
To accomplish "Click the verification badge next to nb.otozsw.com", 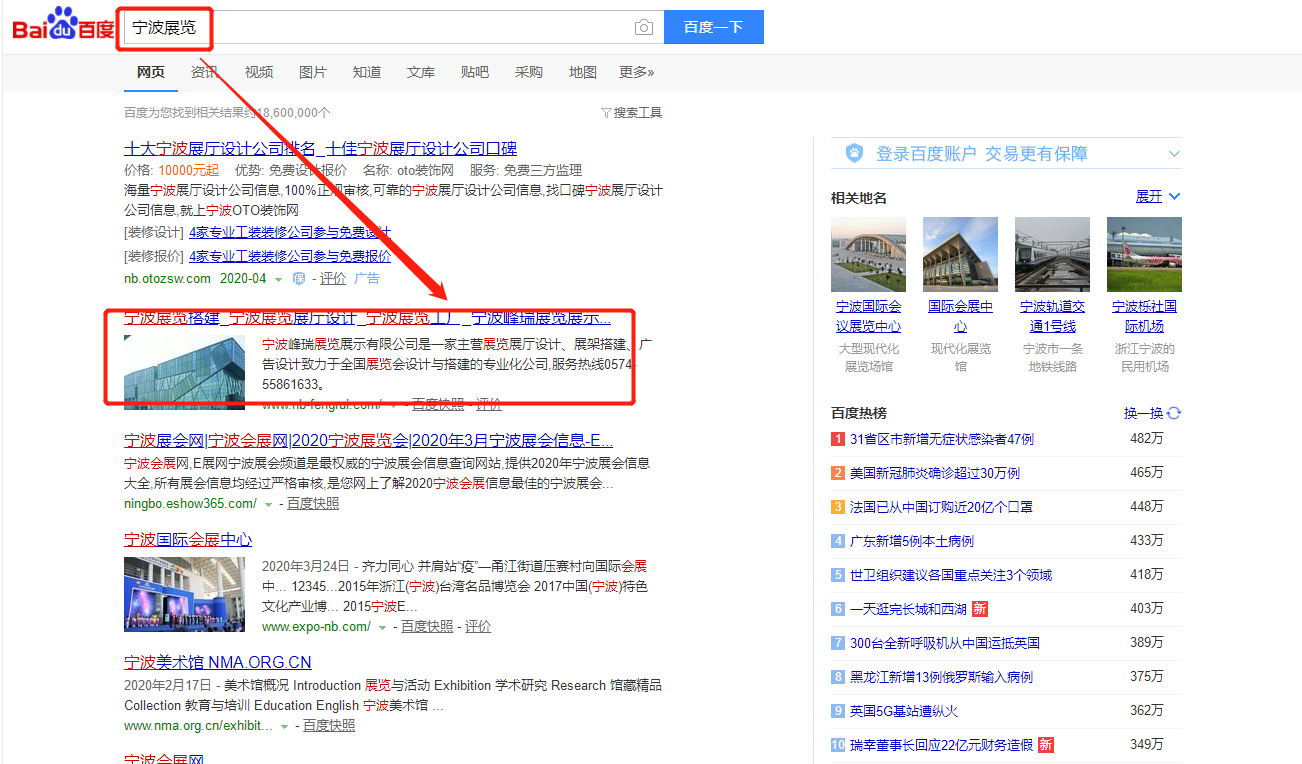I will click(299, 278).
